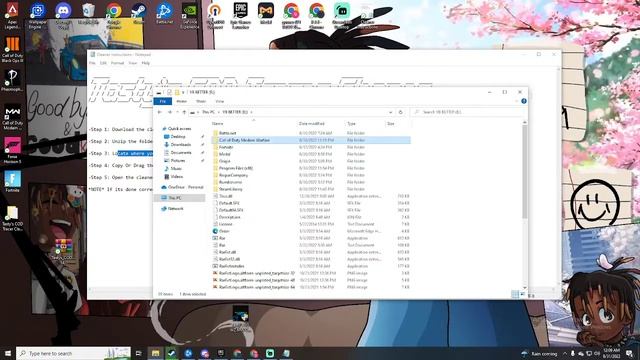Open the Windows Start menu

point(8,353)
